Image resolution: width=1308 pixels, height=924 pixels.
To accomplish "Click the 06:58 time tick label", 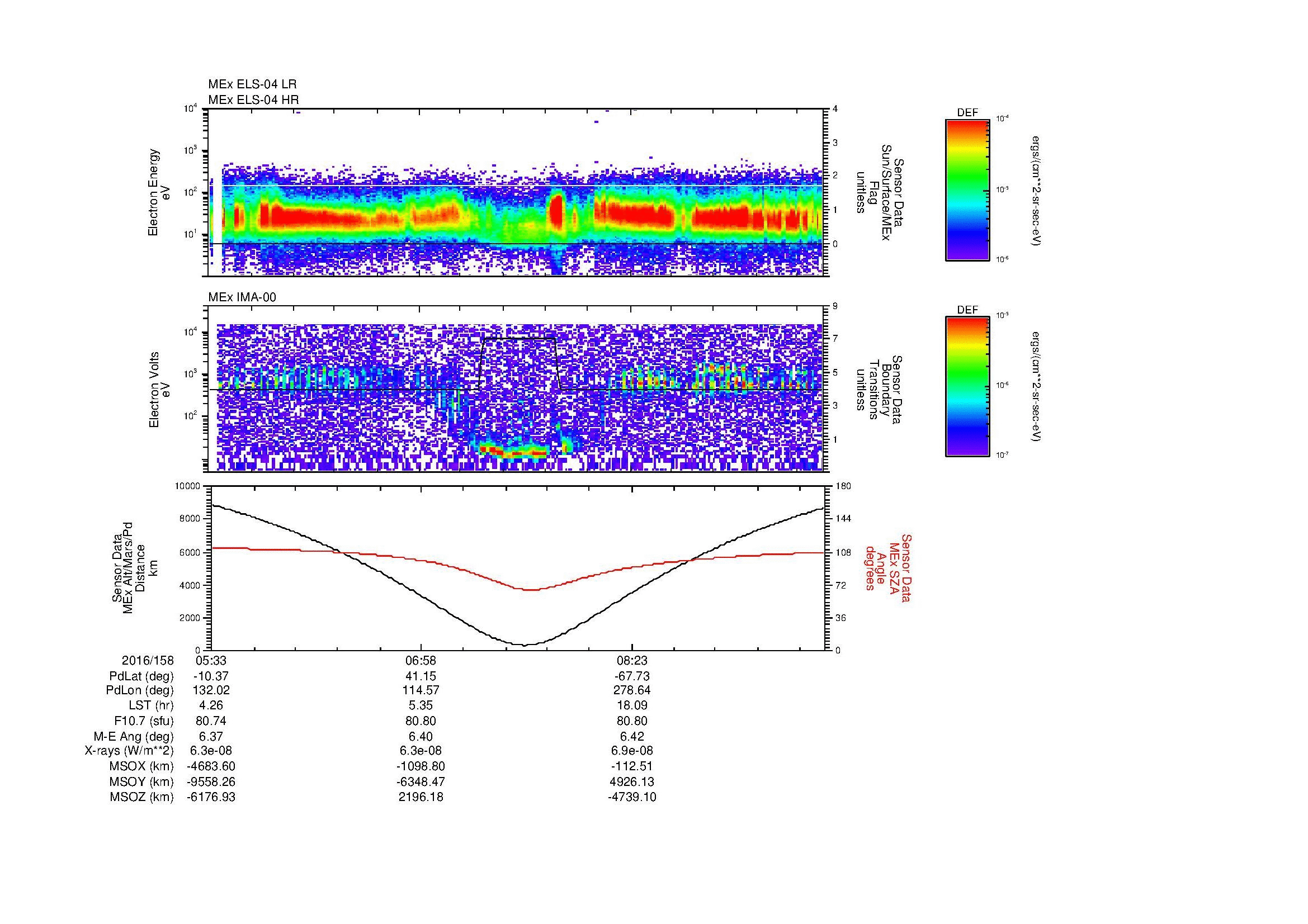I will (421, 660).
